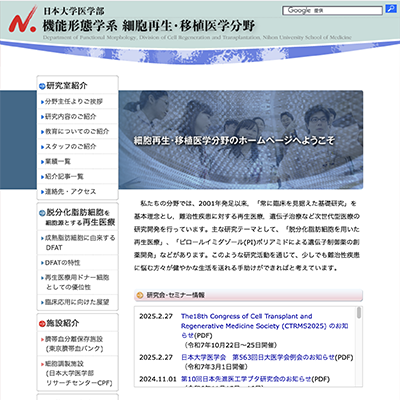400x400 pixels.
Task: Open 第563回日大医学会例会のお知らせ link
Action: click(258, 357)
